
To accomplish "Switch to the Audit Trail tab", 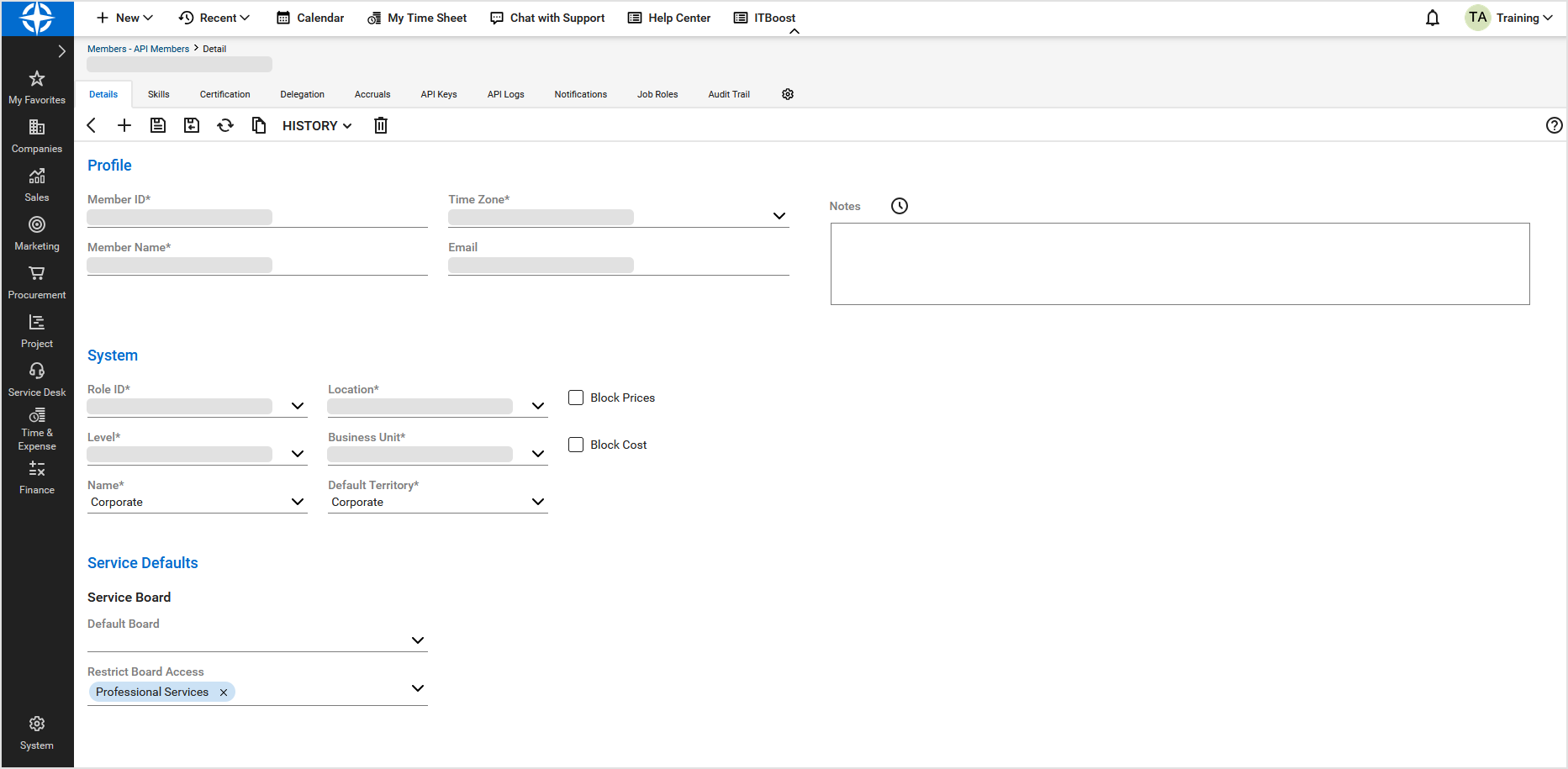I will [729, 94].
